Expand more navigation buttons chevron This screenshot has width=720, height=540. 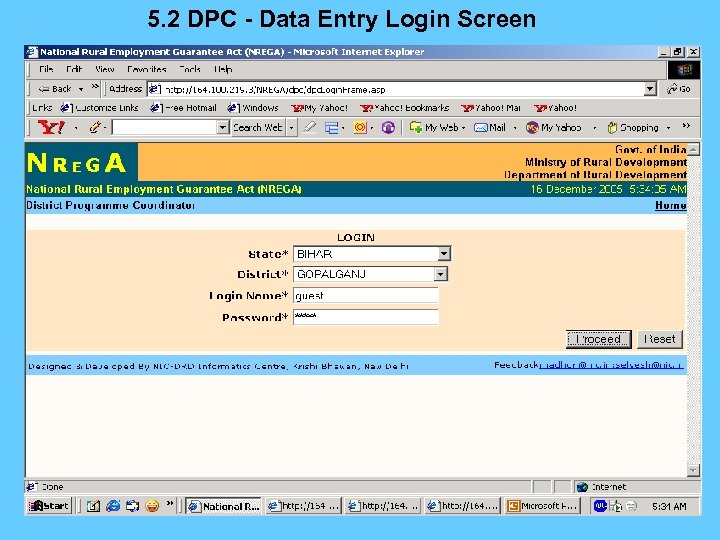pos(95,86)
